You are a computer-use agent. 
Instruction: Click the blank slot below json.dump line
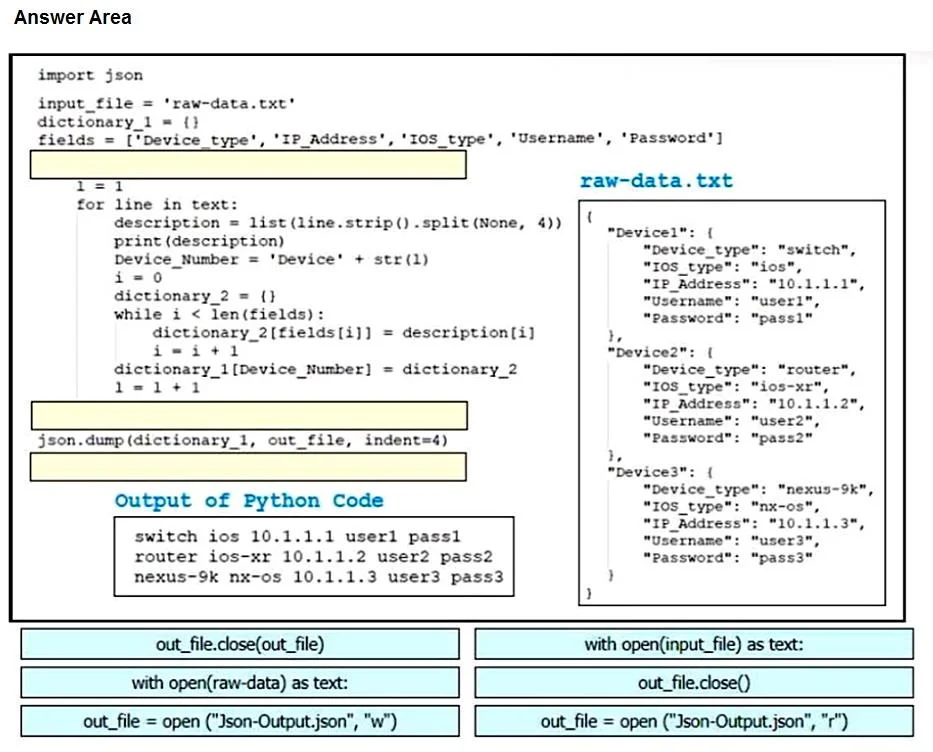(x=248, y=466)
